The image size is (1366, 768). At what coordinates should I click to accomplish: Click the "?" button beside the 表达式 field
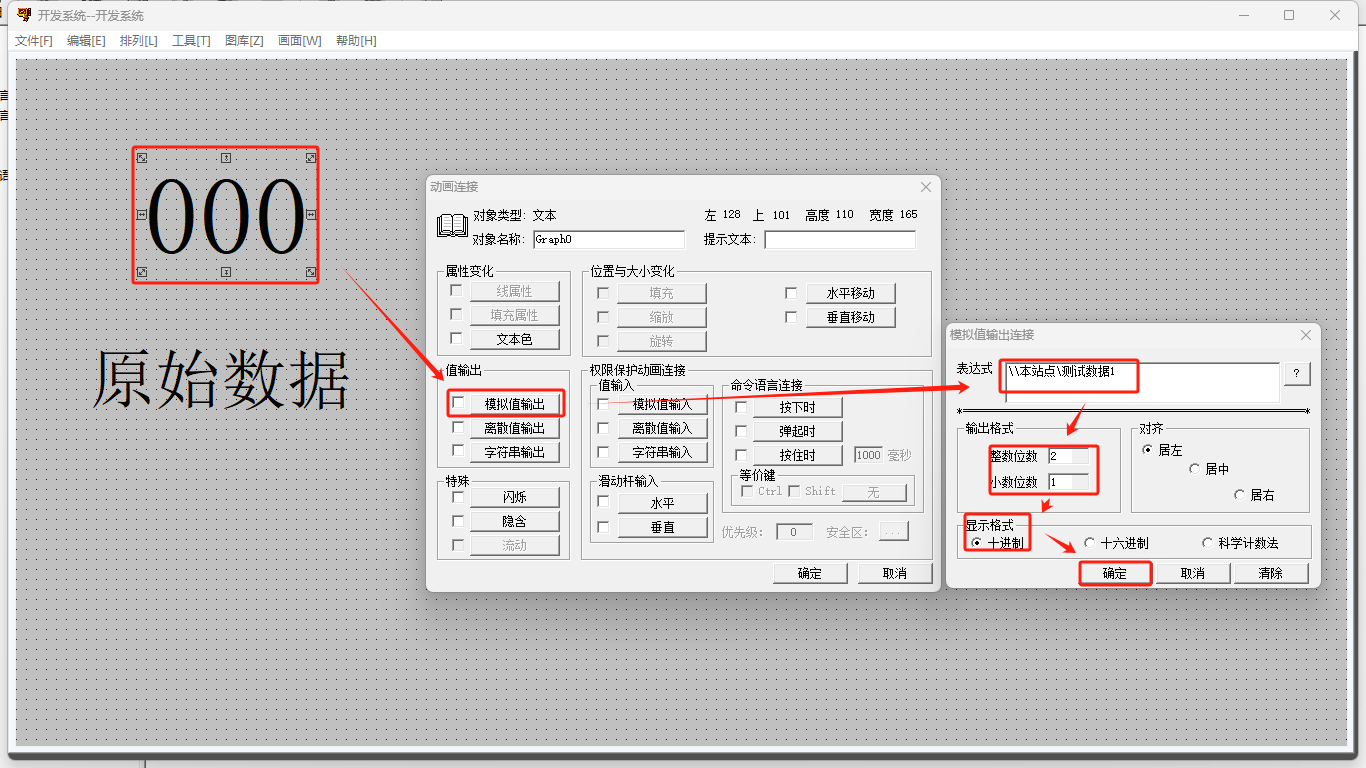(1296, 373)
